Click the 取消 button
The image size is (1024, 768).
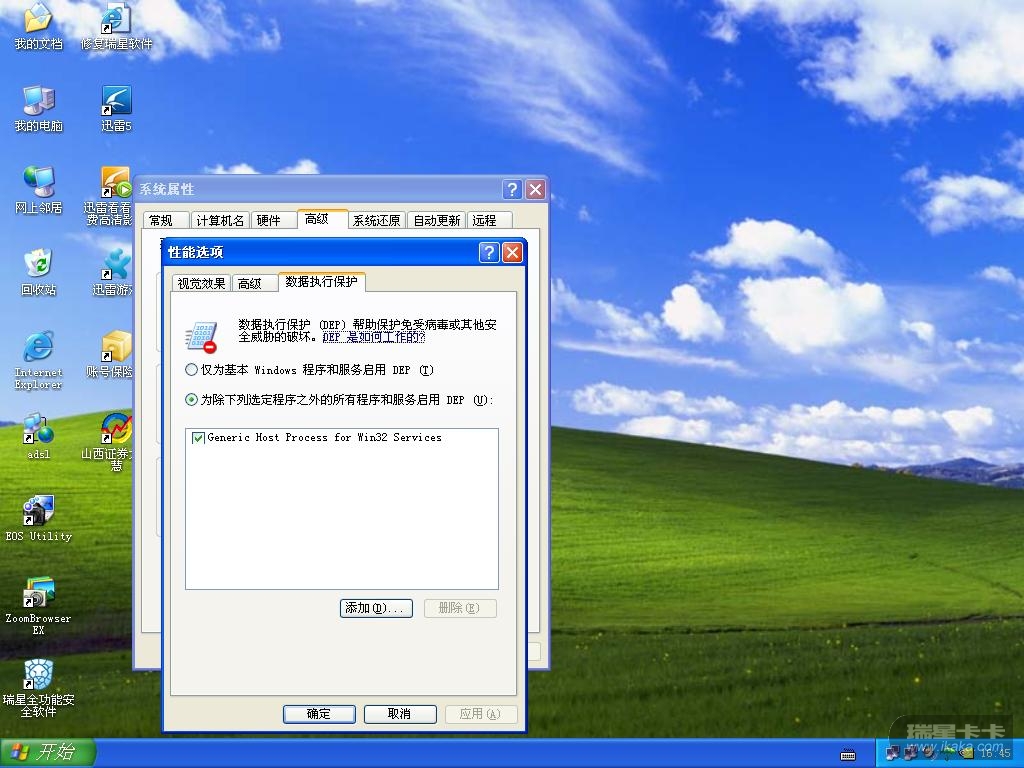pos(400,714)
